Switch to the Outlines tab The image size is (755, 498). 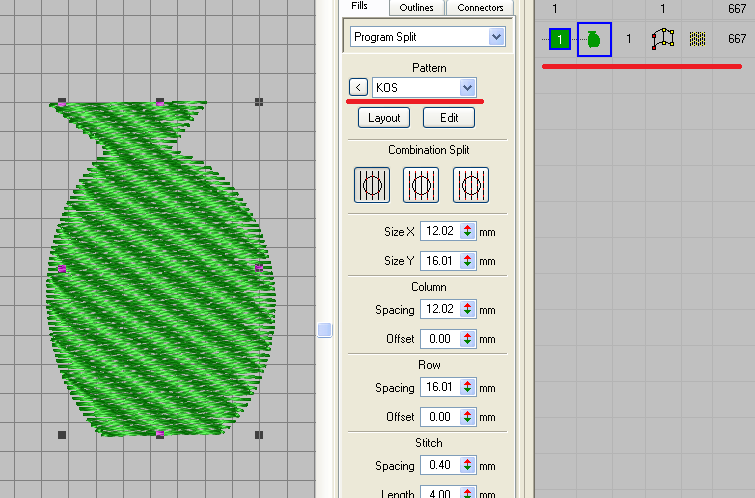tap(416, 8)
